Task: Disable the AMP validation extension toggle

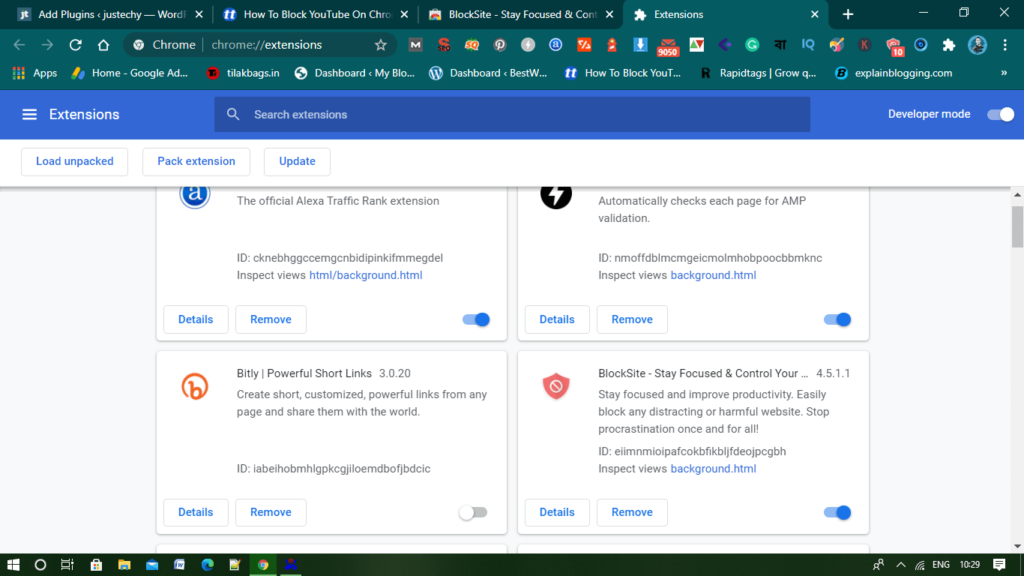Action: (837, 319)
